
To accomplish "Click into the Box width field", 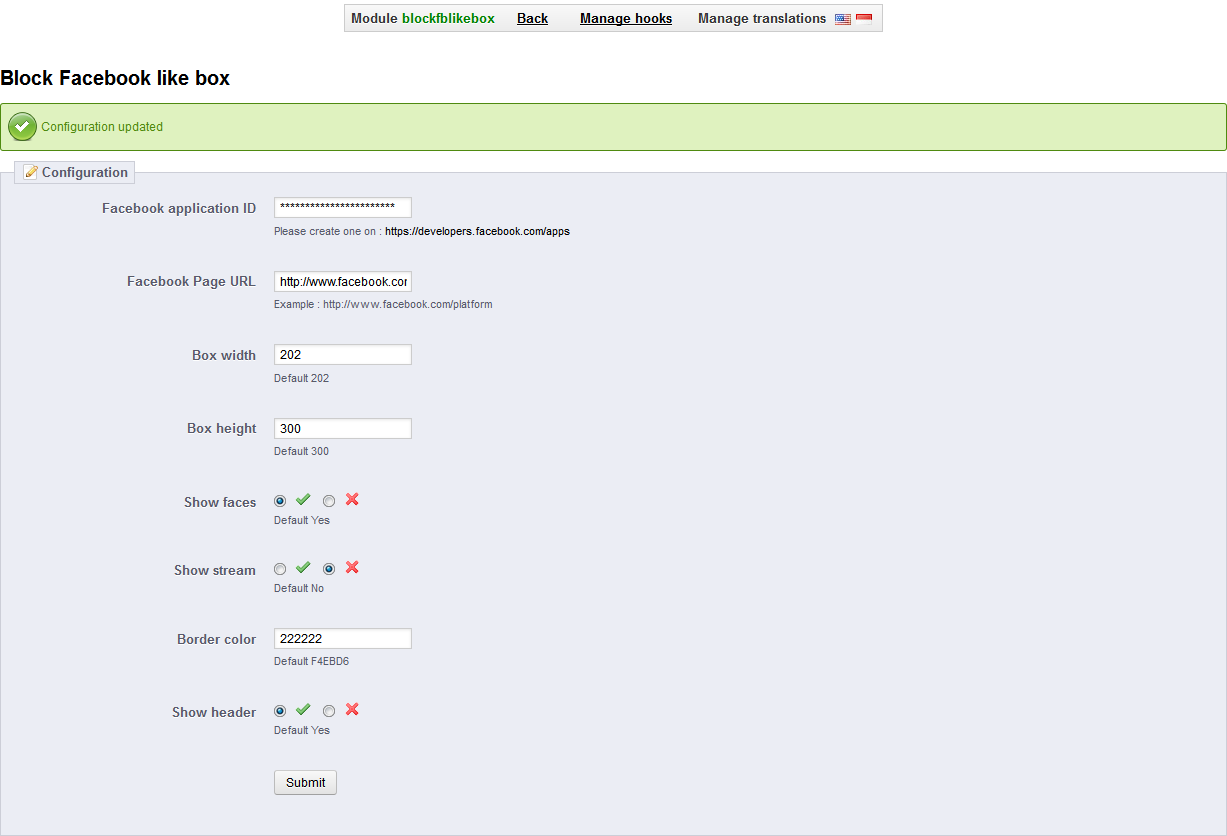I will [343, 355].
